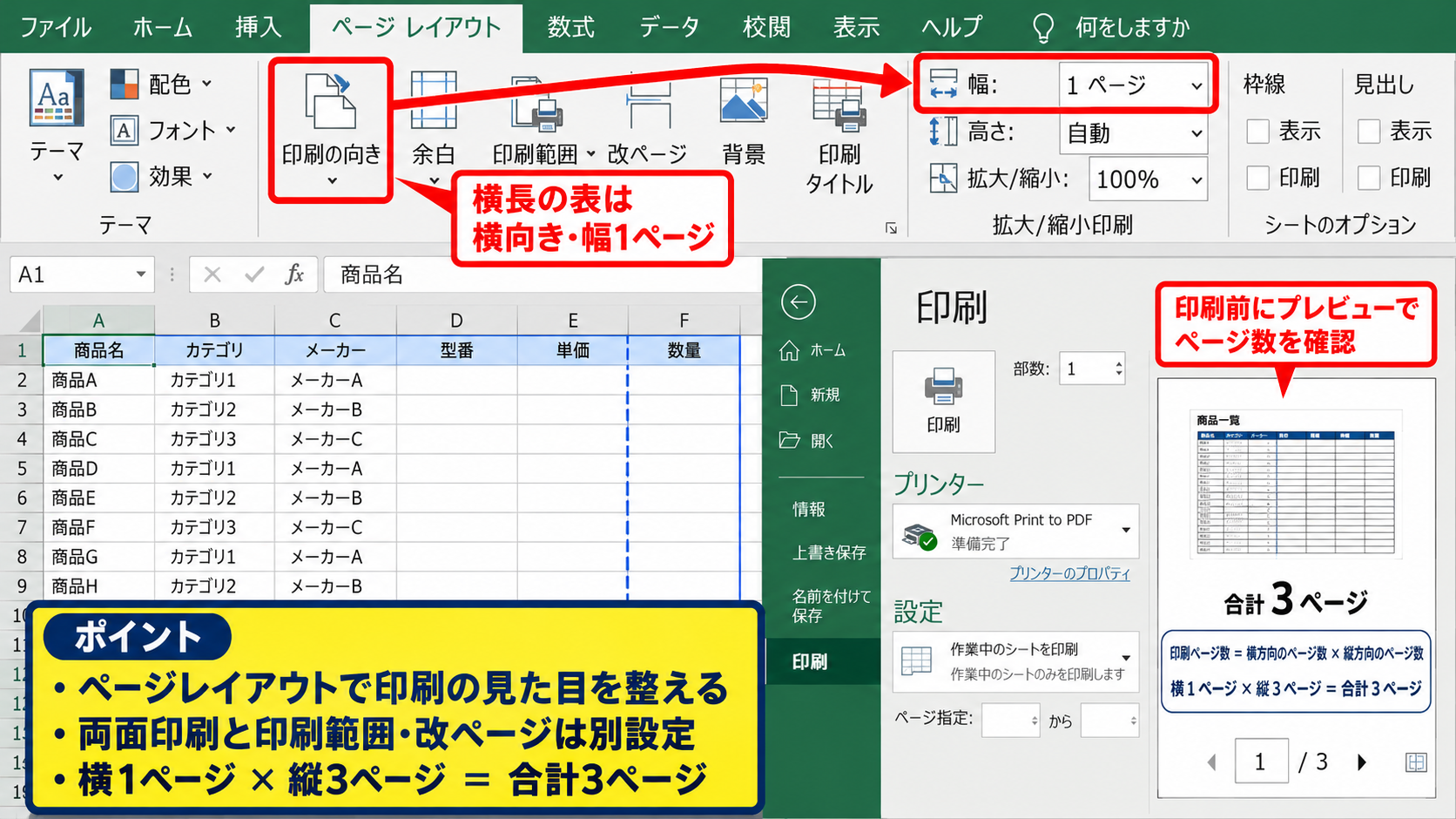Select column header D
The height and width of the screenshot is (819, 1456).
click(456, 320)
